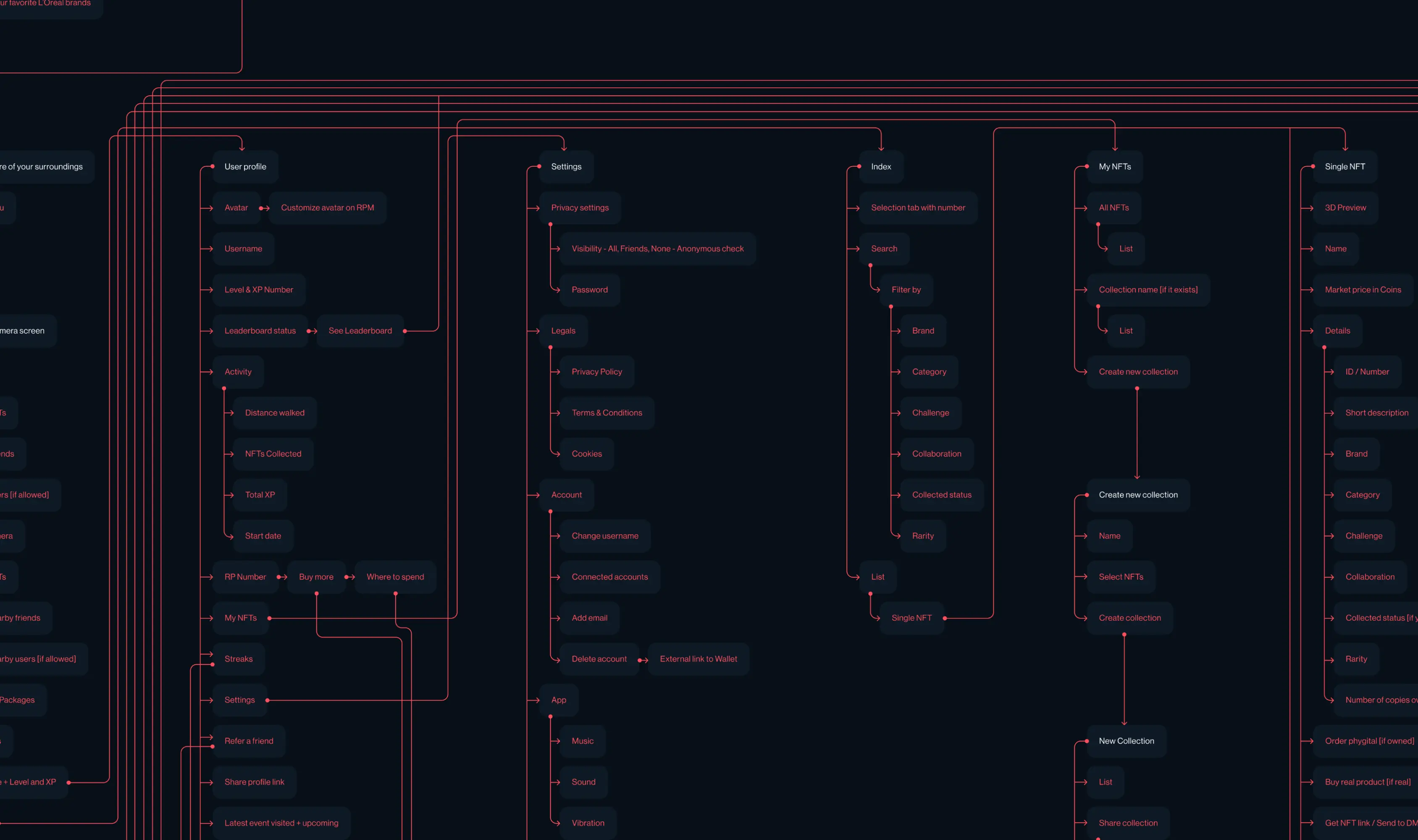Click the Market price in Coins node
The image size is (1418, 840).
pyautogui.click(x=1363, y=290)
